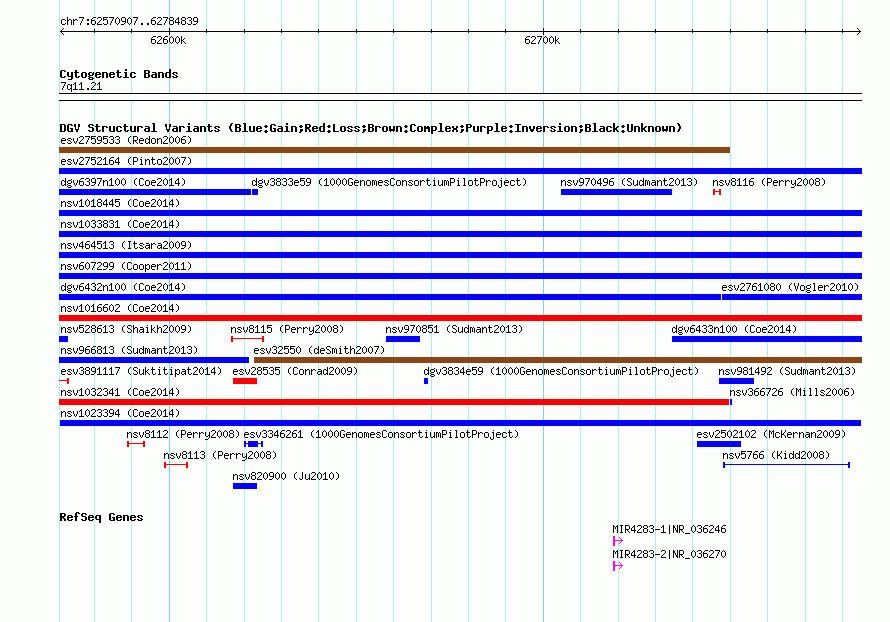Screen dimensions: 890x622
Task: Click the blue nsv970496 gain bar
Action: (x=616, y=192)
